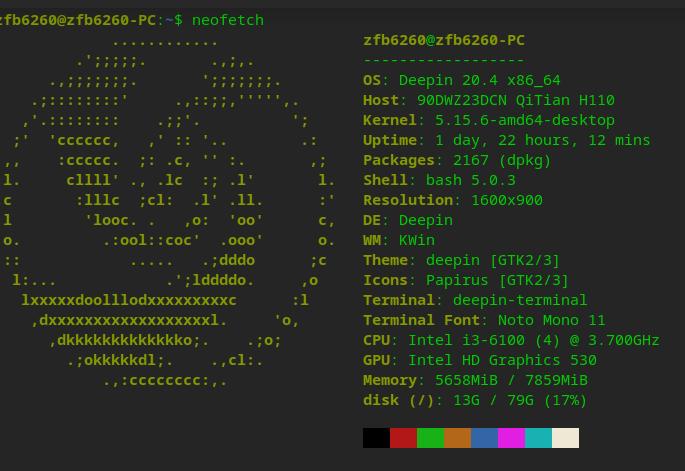This screenshot has height=471, width=685.
Task: Click the Resolution 1600x900 text
Action: (x=453, y=200)
